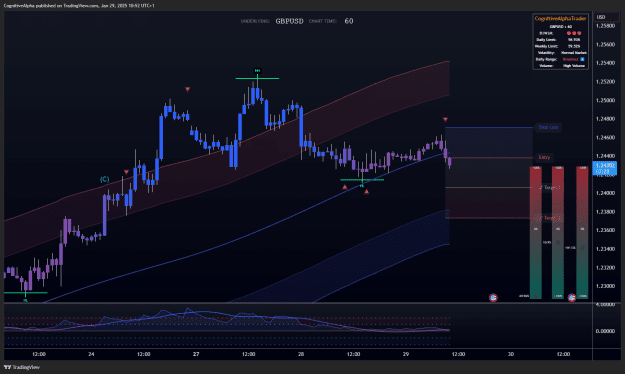Click the Stop Loss label
625x374 pixels.
[548, 127]
